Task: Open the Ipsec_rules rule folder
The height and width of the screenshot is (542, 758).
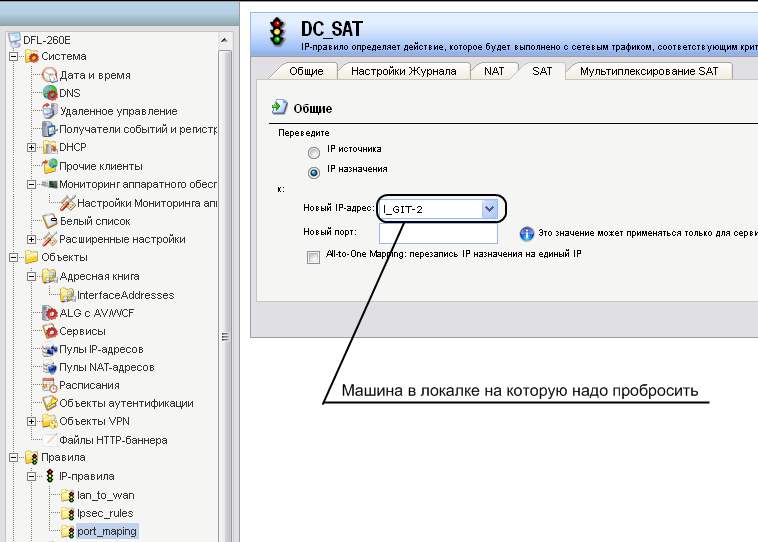Action: pos(105,513)
